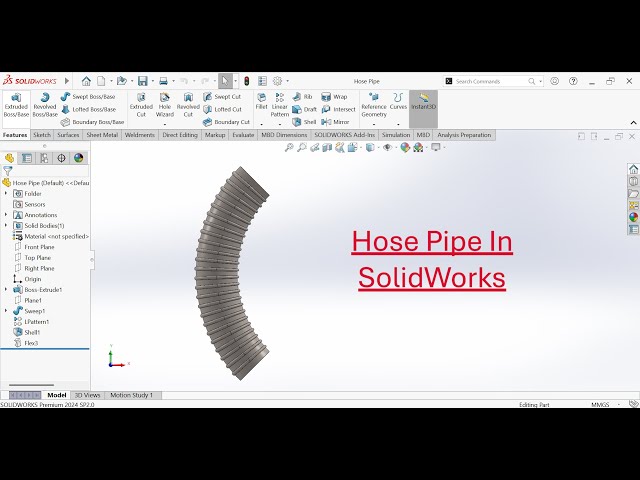
Task: Open Appearances task pane color ball
Action: (x=633, y=217)
